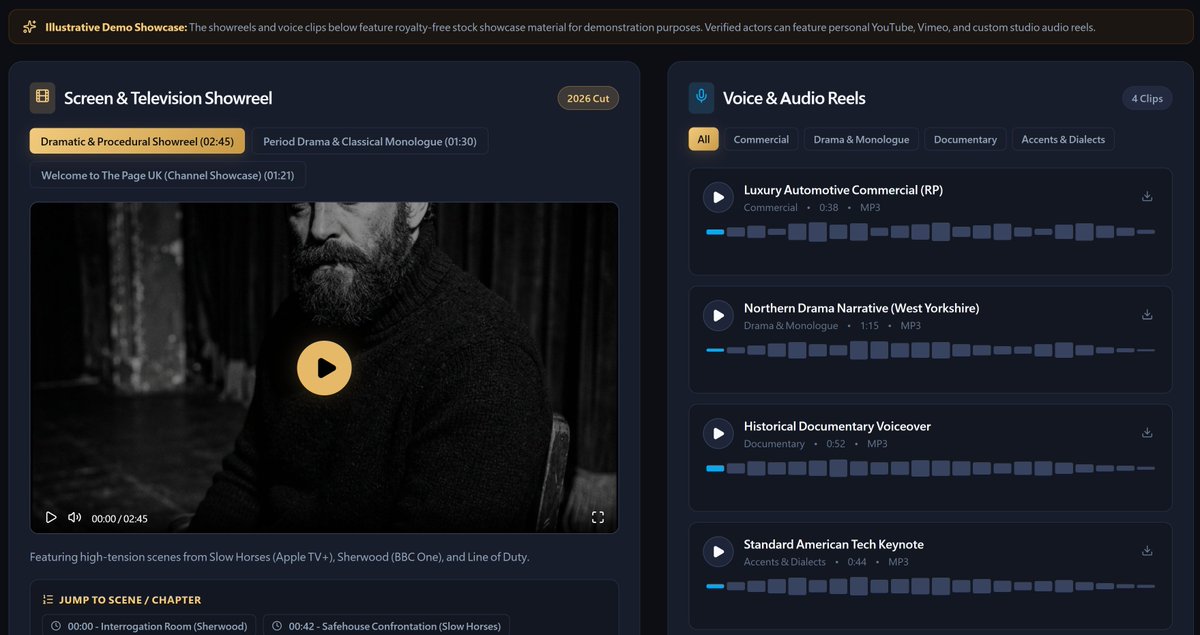This screenshot has height=635, width=1200.
Task: Download the Standard American Tech Keynote MP3
Action: click(x=1147, y=550)
